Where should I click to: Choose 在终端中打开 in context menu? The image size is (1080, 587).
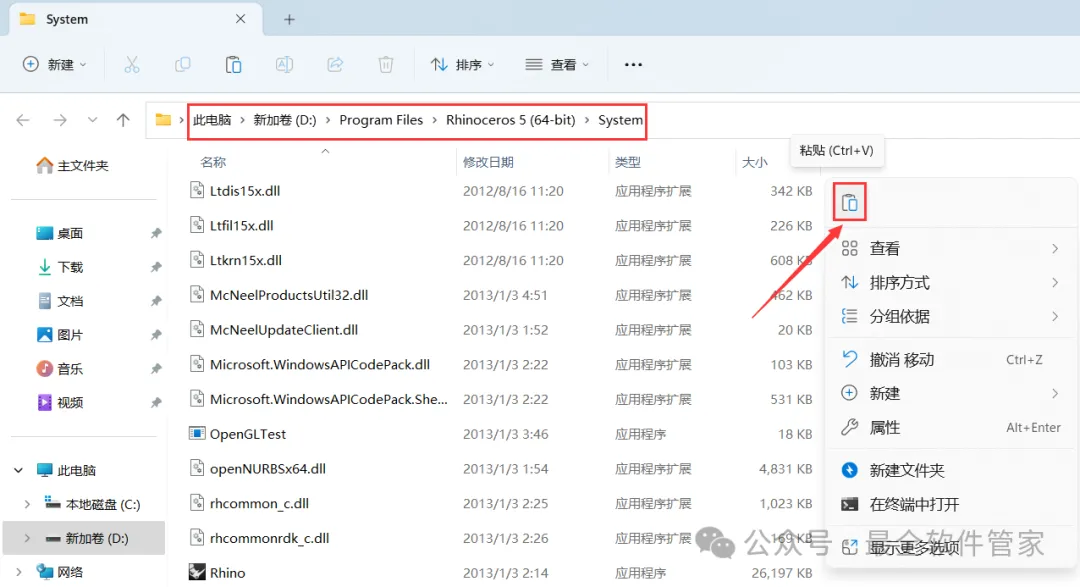(951, 504)
